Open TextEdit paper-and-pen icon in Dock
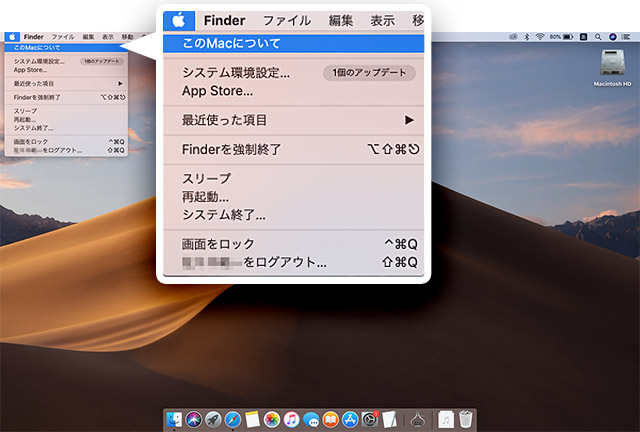Viewport: 640px width, 432px height. click(389, 419)
